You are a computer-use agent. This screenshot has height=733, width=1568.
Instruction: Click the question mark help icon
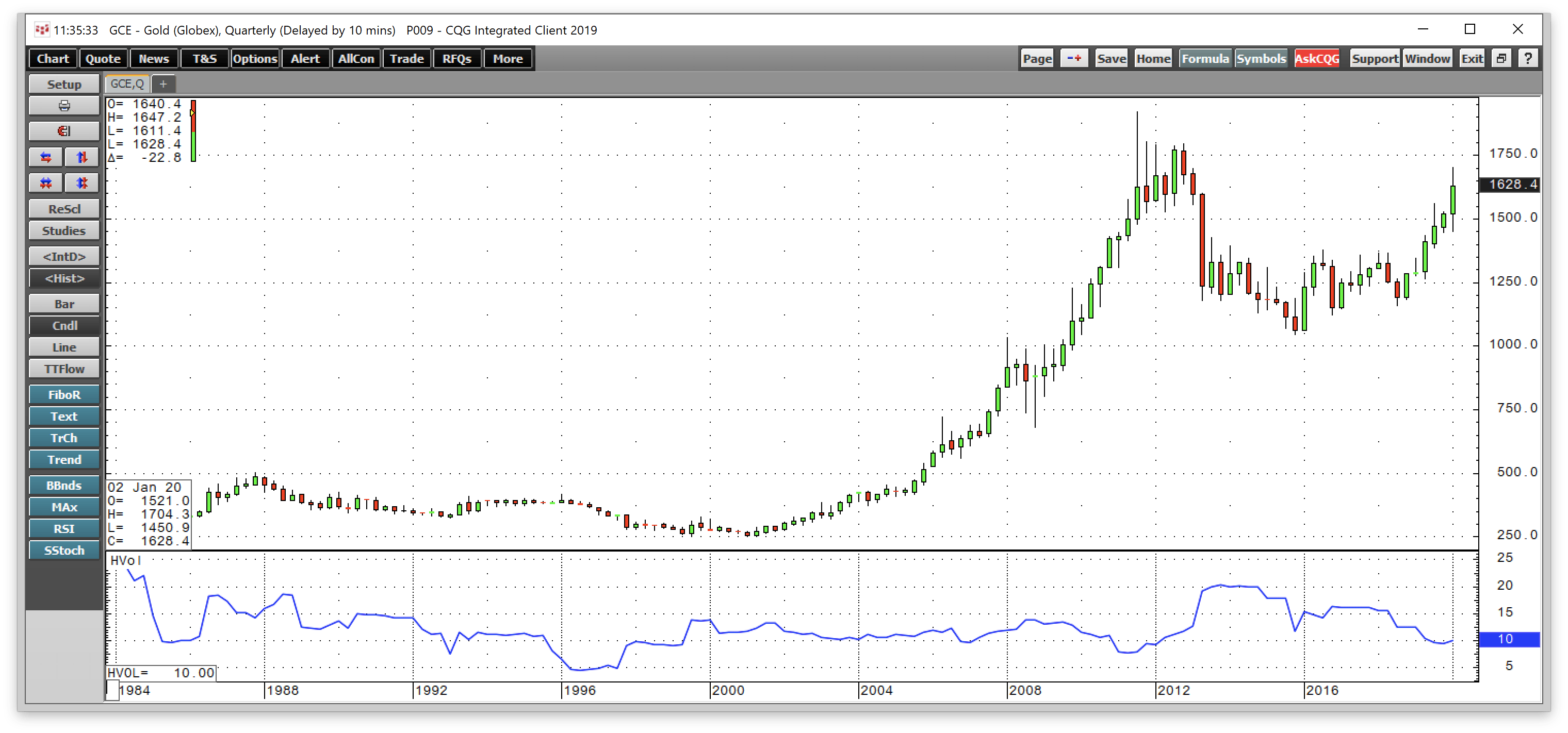1528,58
